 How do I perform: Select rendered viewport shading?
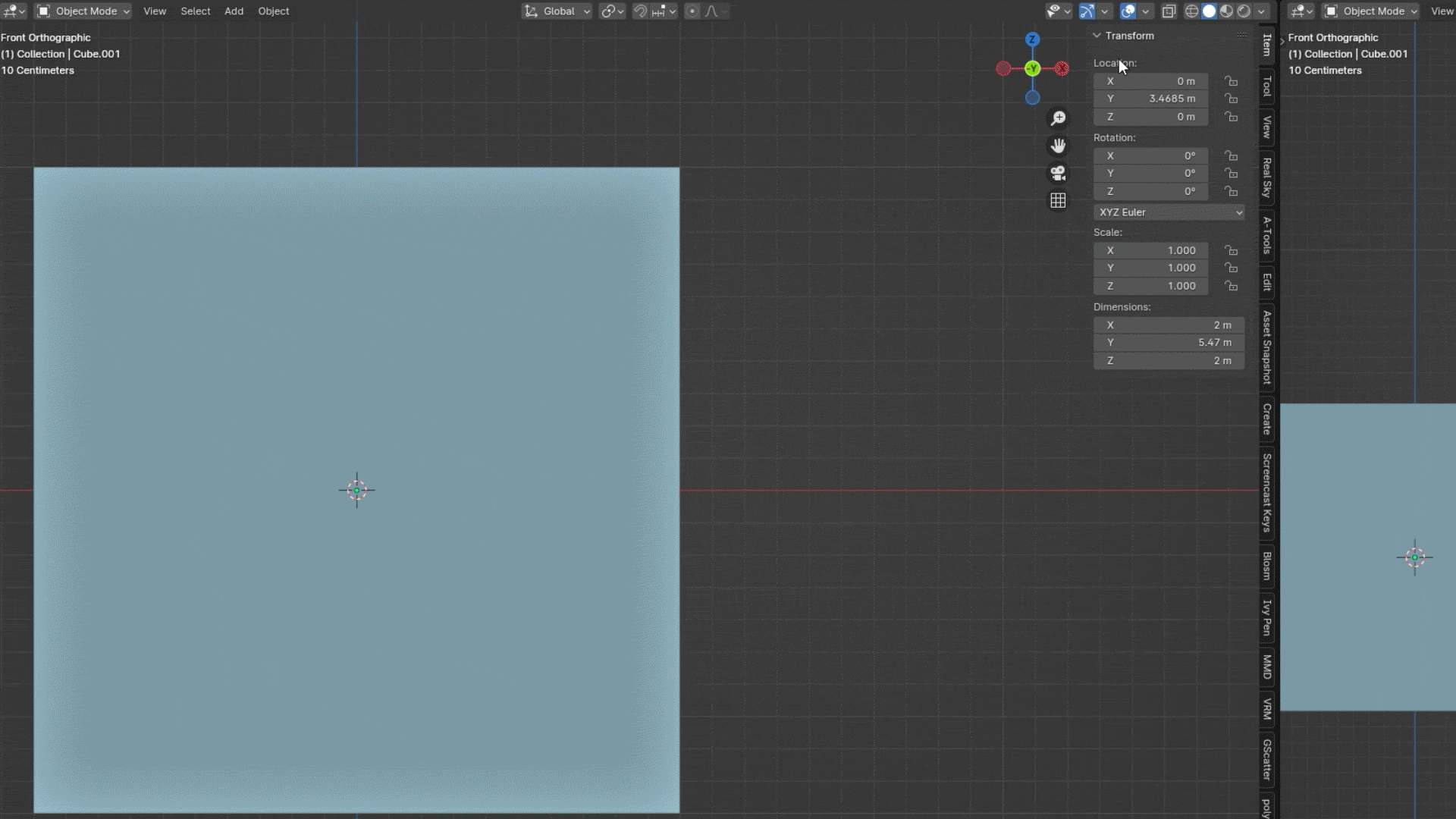pyautogui.click(x=1244, y=11)
